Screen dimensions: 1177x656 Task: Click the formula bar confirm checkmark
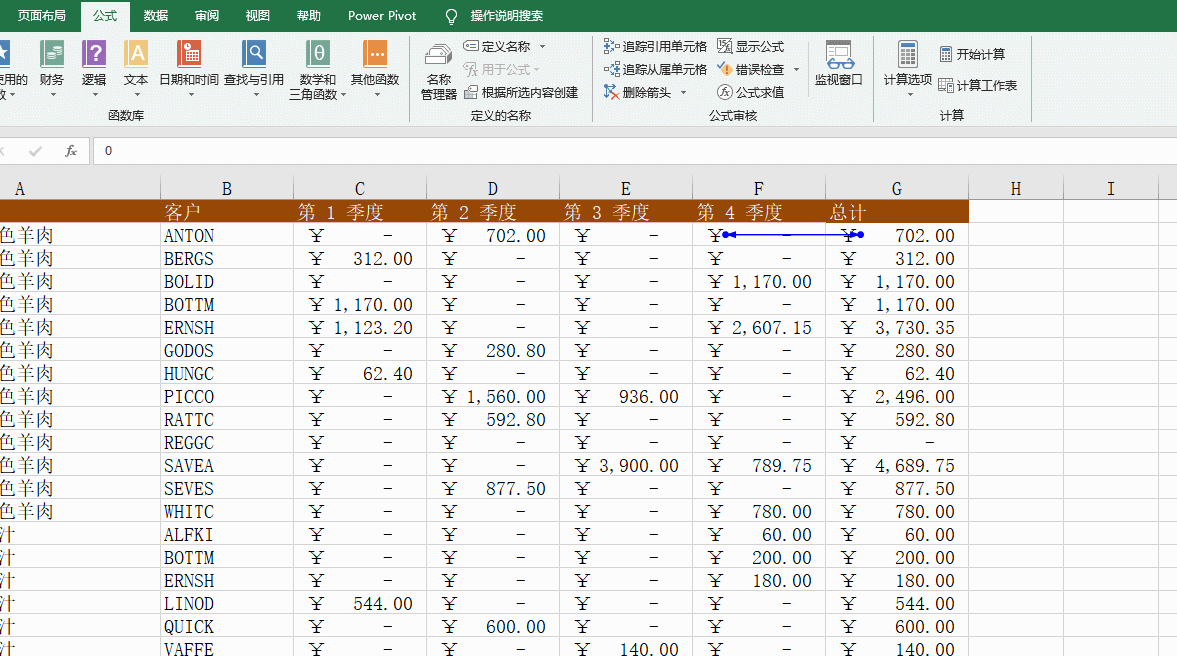(x=35, y=151)
